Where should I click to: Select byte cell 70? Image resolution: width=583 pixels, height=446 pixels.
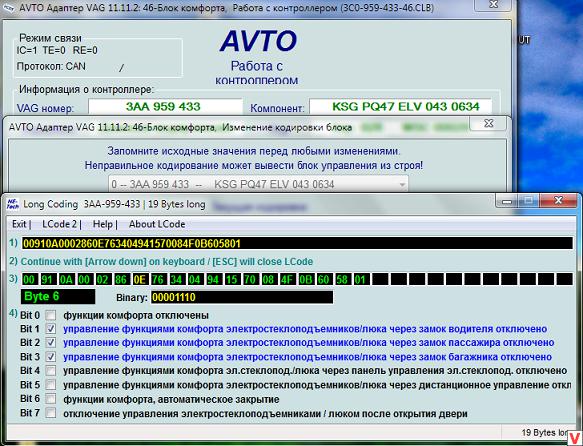(250, 279)
